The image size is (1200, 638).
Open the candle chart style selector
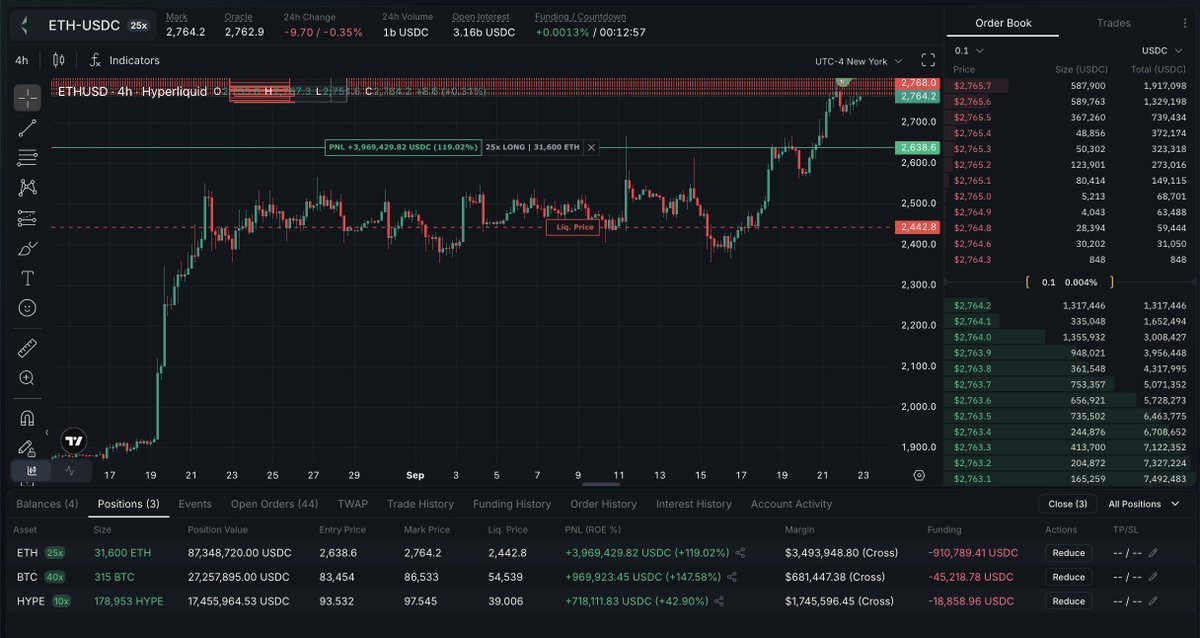[x=57, y=60]
